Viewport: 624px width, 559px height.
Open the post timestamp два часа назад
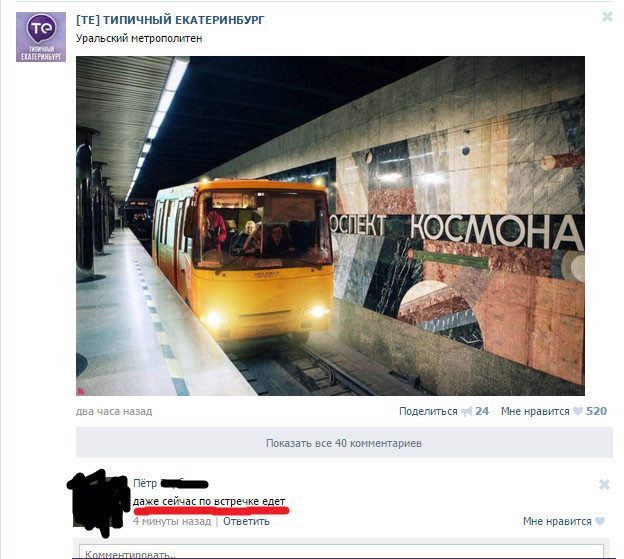click(x=114, y=411)
